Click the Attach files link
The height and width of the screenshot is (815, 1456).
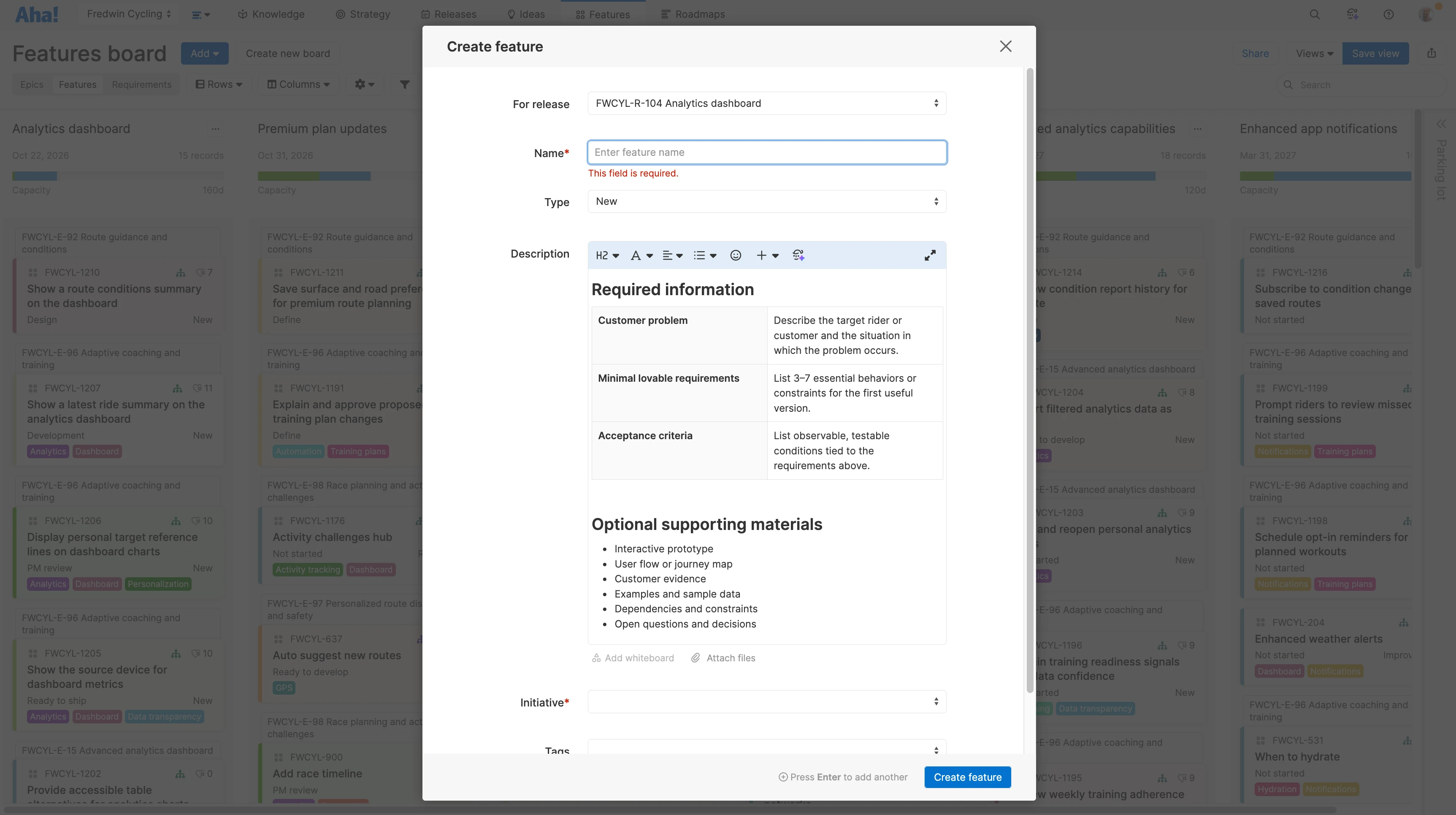(x=723, y=658)
